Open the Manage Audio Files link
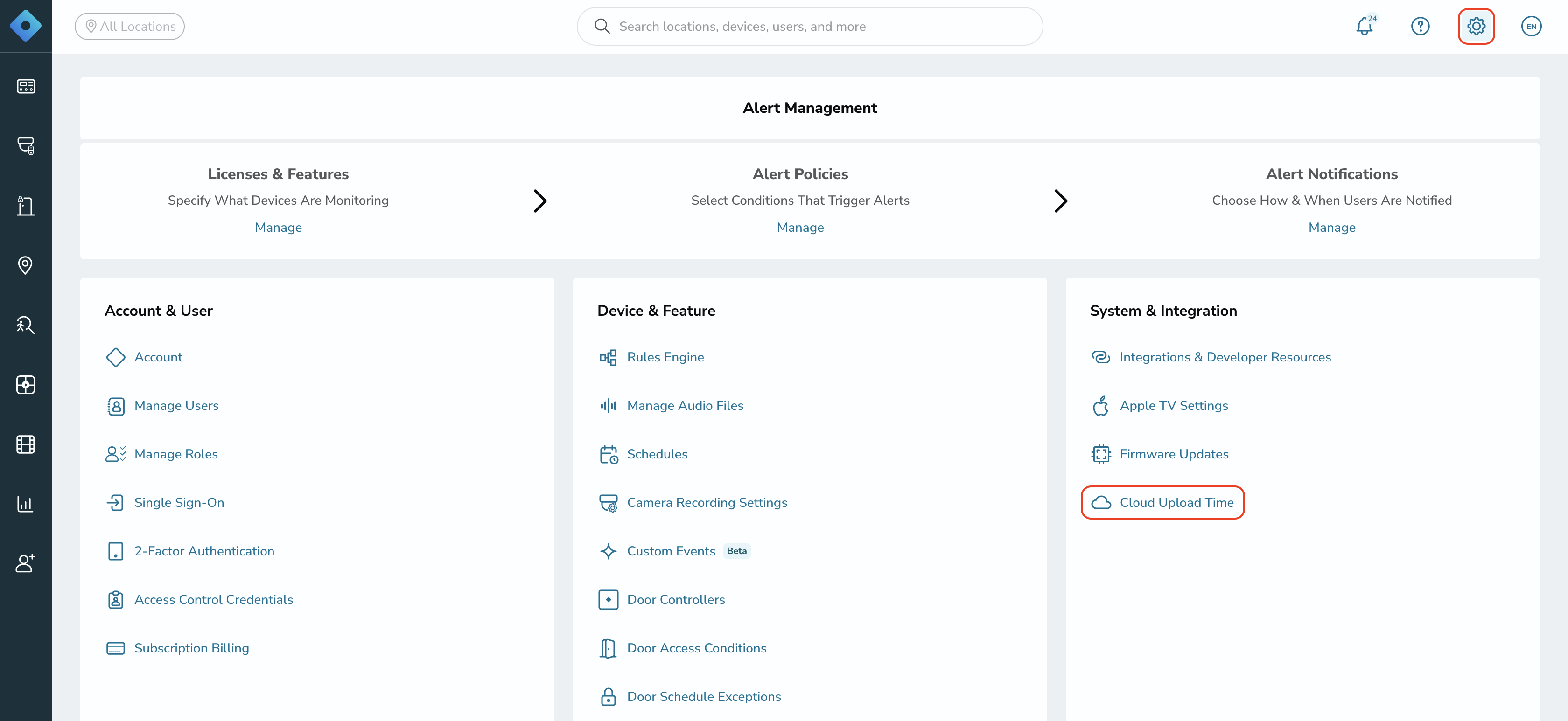Viewport: 1568px width, 721px height. (x=685, y=406)
